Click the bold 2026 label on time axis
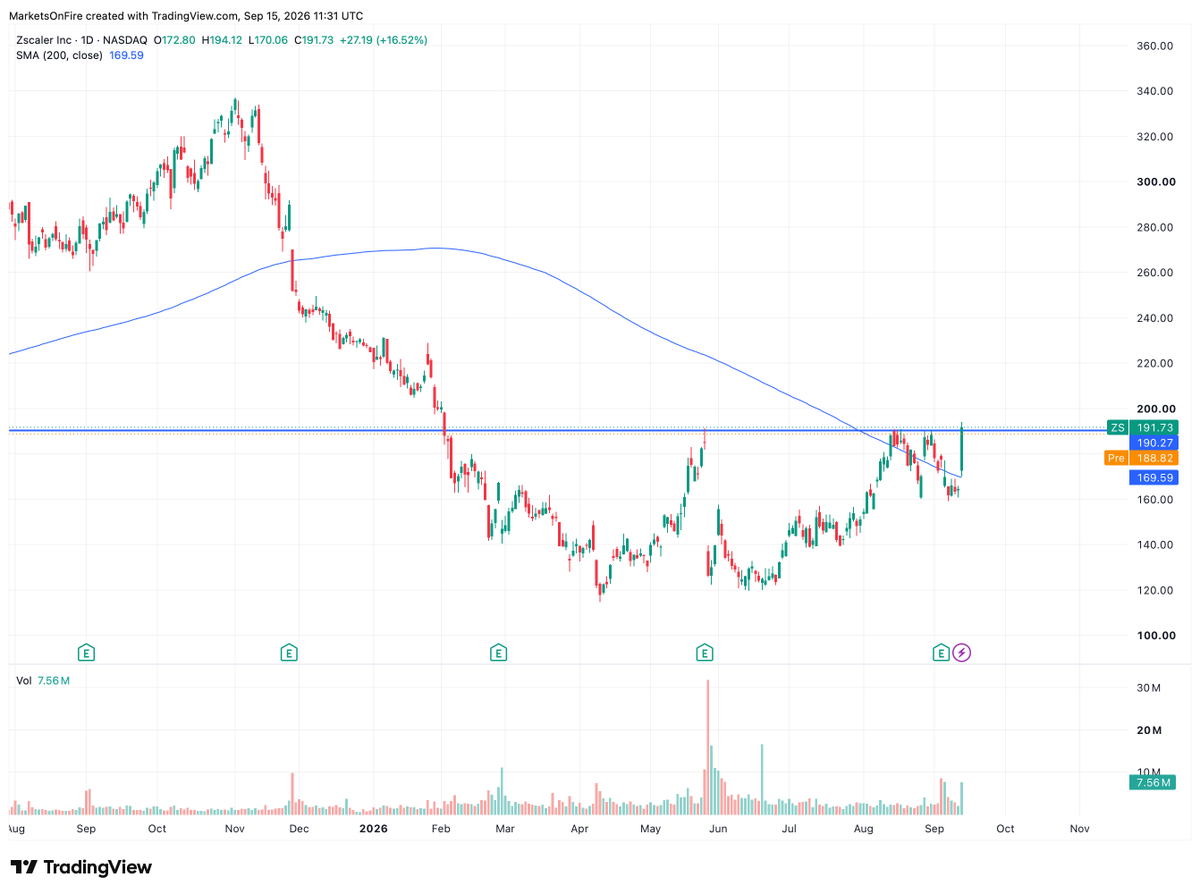 373,829
